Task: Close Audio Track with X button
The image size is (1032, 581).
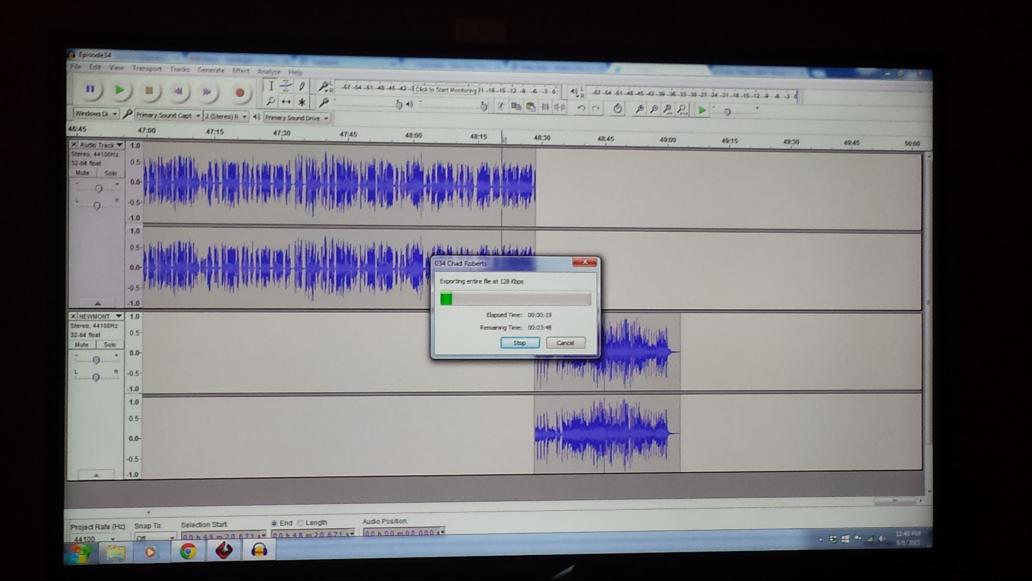Action: point(74,144)
